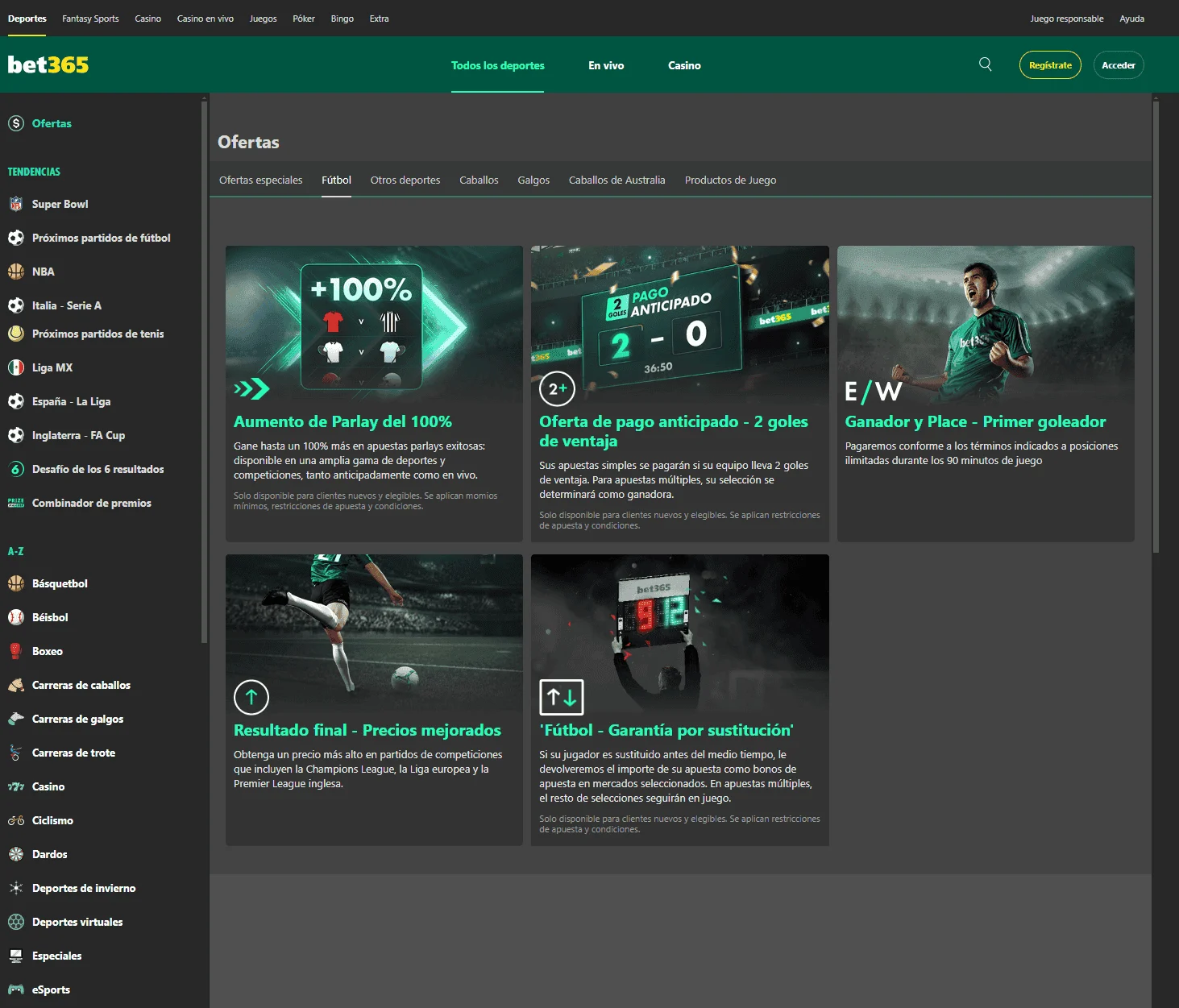The image size is (1179, 1008).
Task: Click the number 6 icon for Desafío de los 6 resultados
Action: point(16,469)
